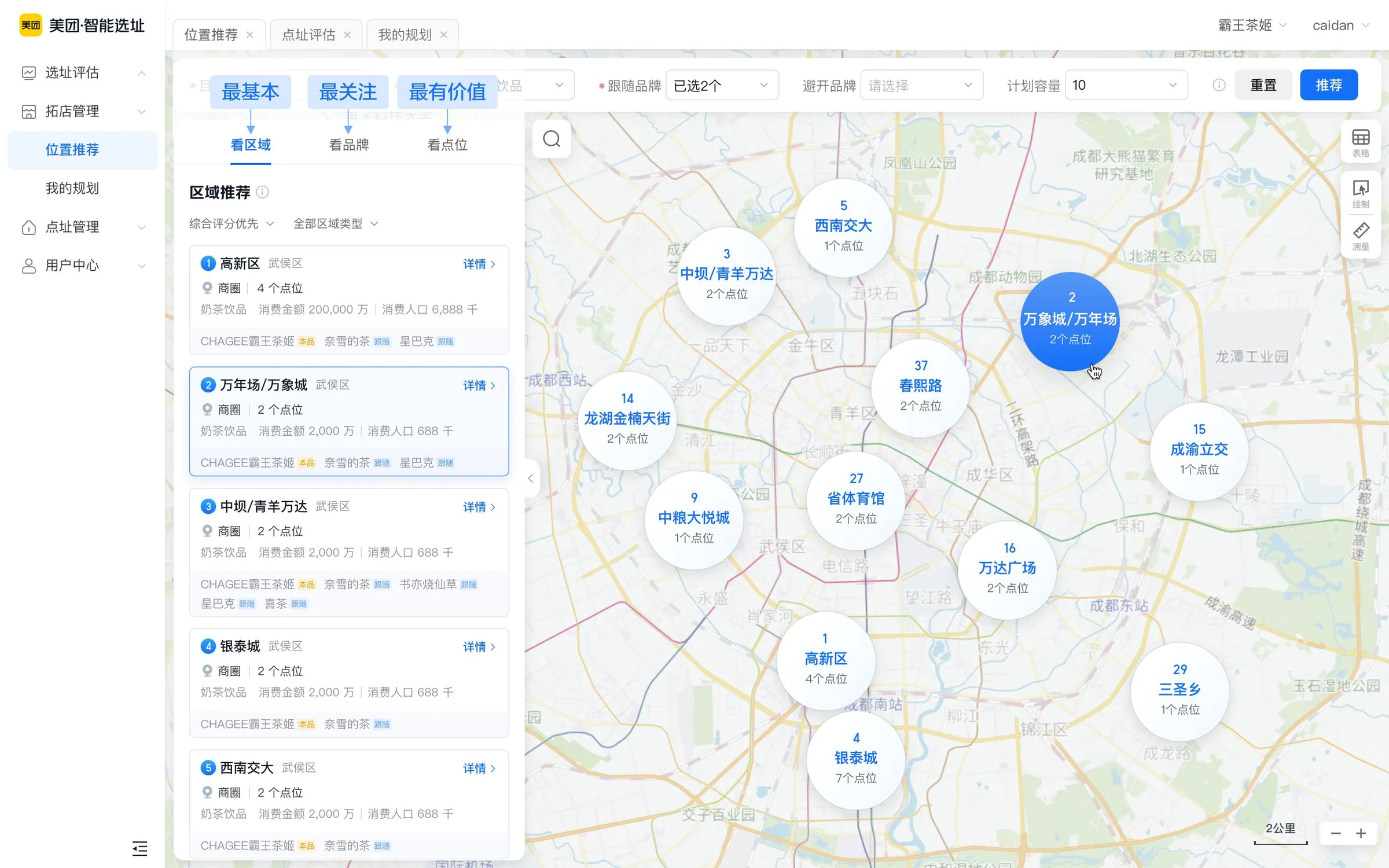Zoom out the map with minus

(x=1336, y=833)
